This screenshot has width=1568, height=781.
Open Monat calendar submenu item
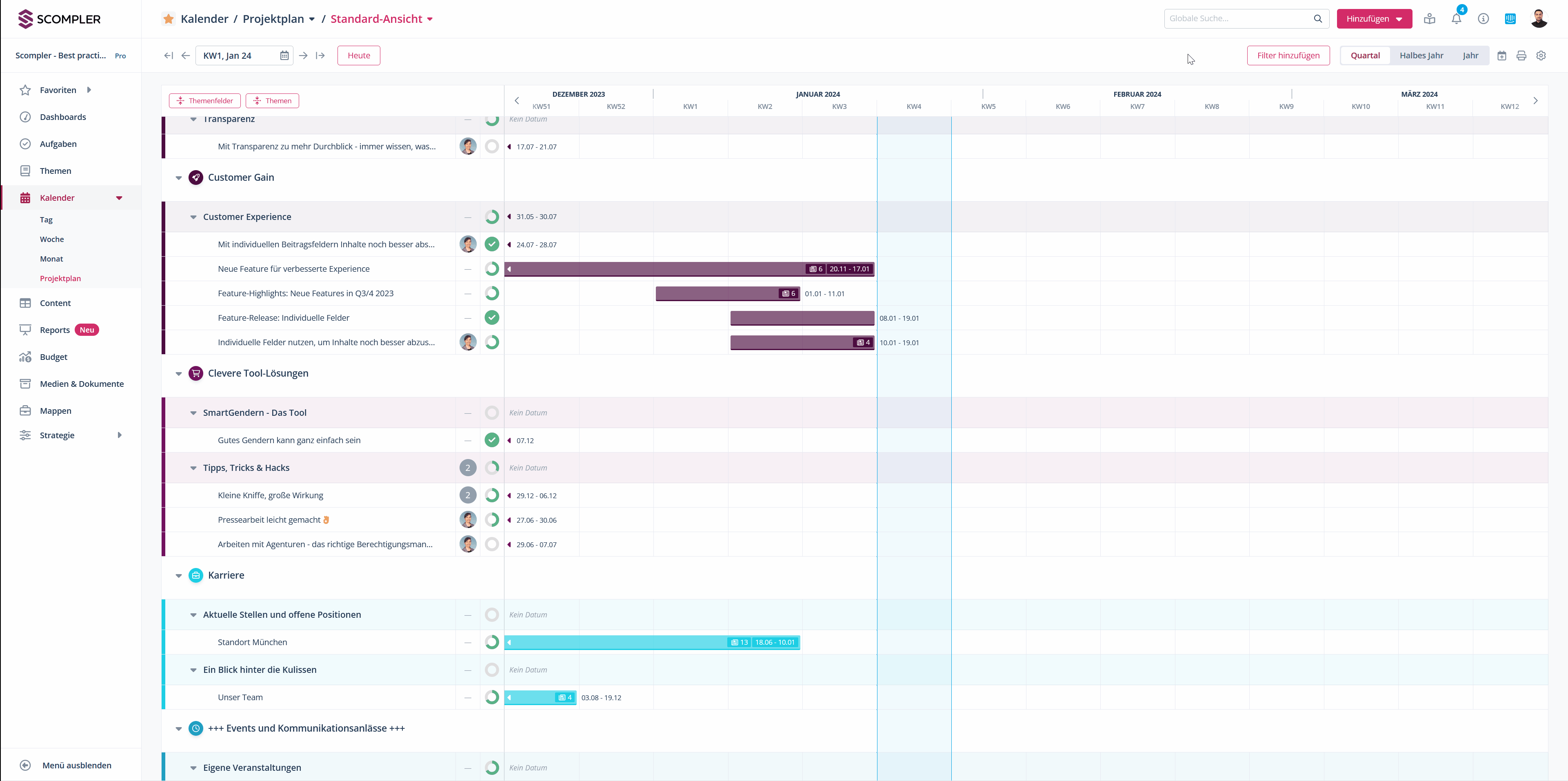(51, 259)
